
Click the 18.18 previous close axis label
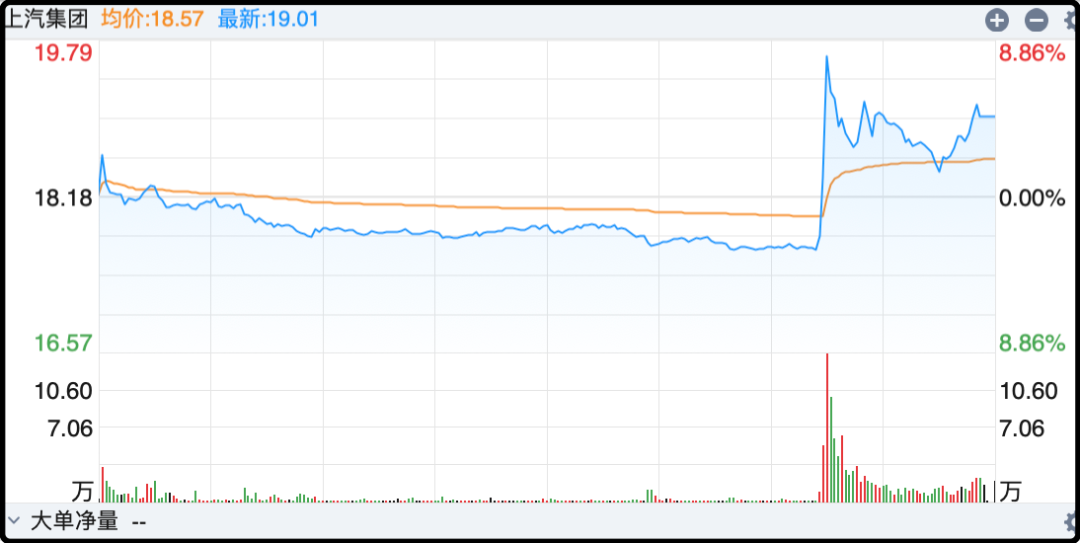pos(63,198)
